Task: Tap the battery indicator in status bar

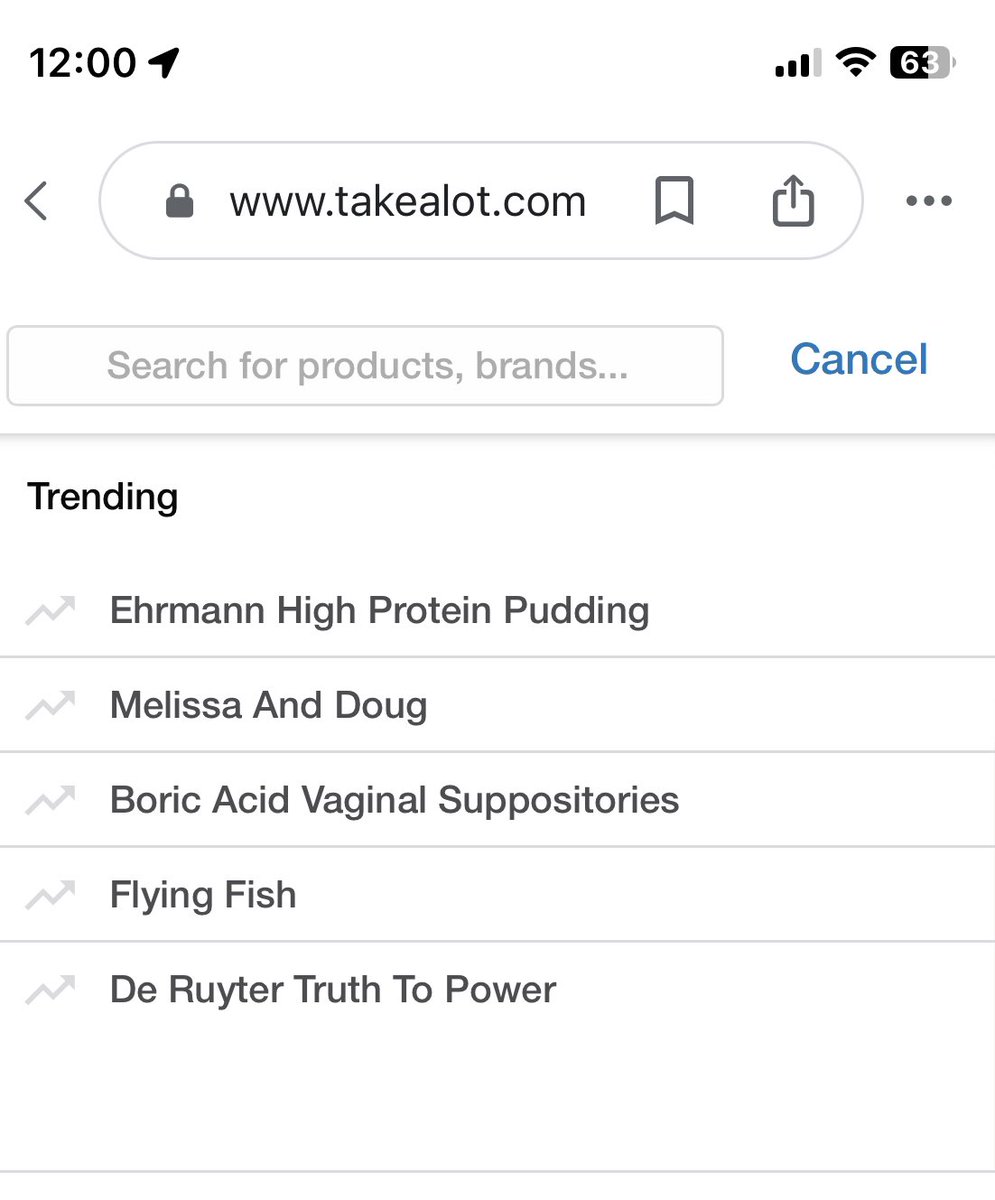Action: click(923, 63)
